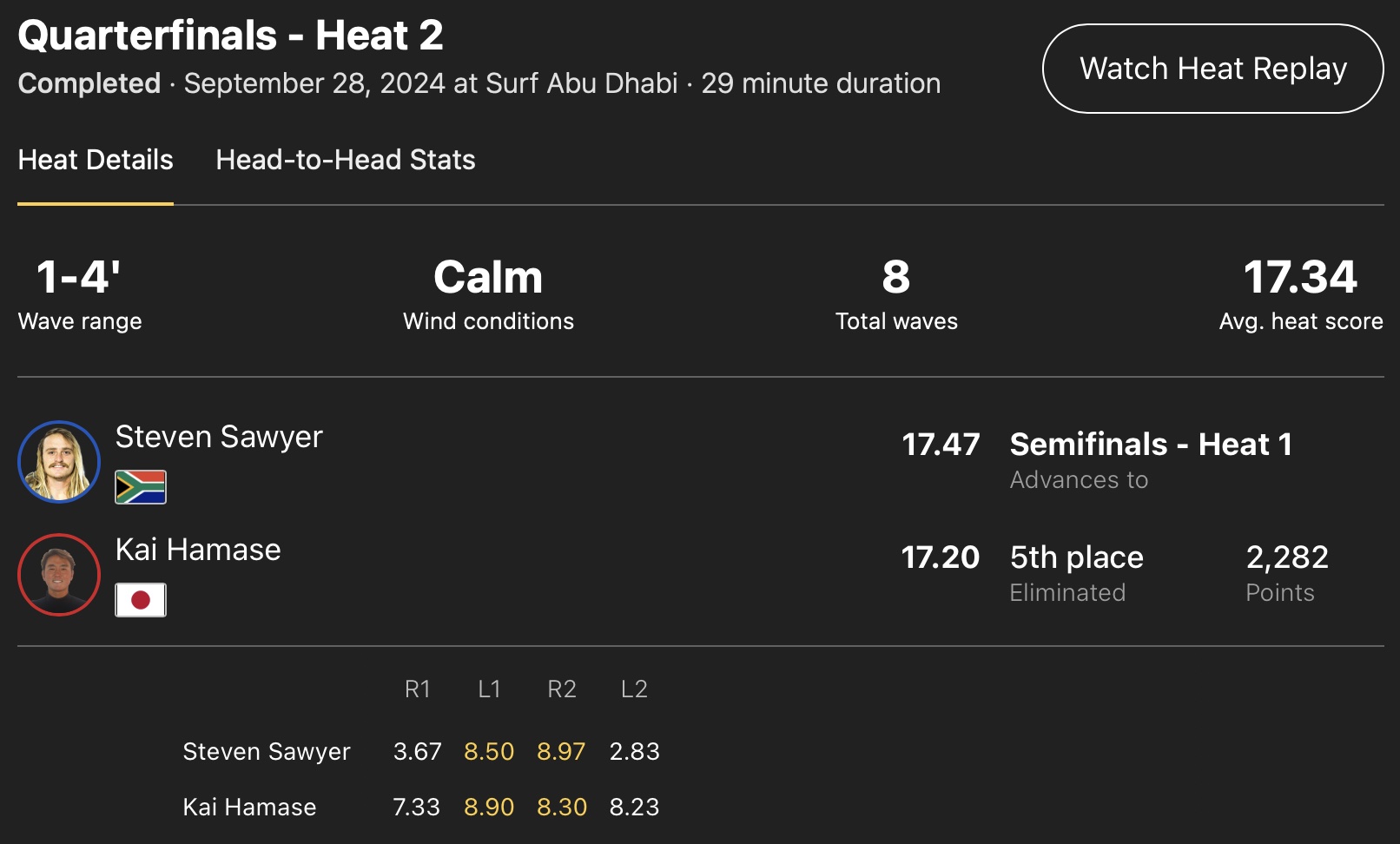Open Steven Sawyer's name link in the heat results
The width and height of the screenshot is (1400, 844).
coord(219,437)
